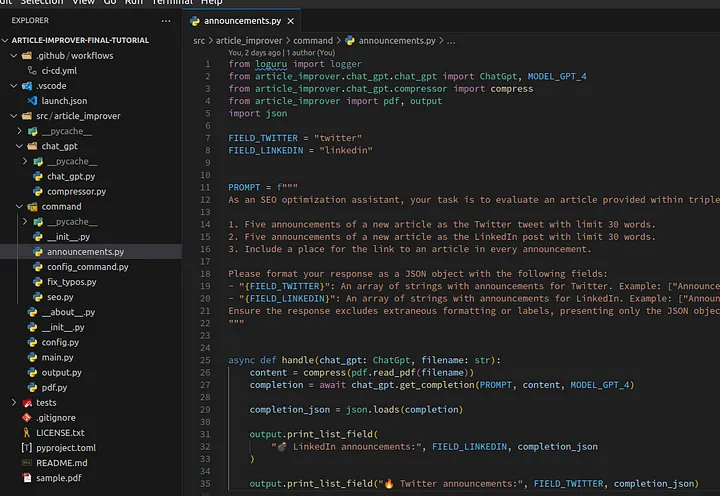Open config_command.py from the explorer

[88, 267]
